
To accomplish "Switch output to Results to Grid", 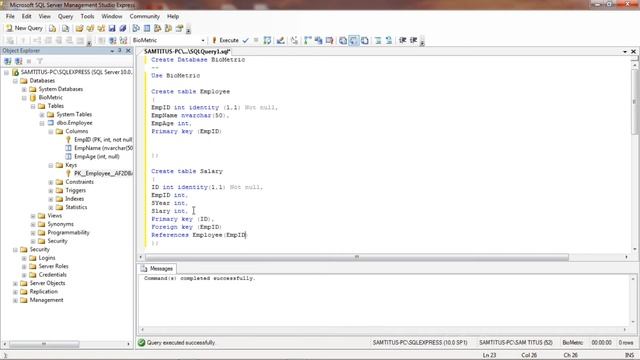I will [354, 40].
